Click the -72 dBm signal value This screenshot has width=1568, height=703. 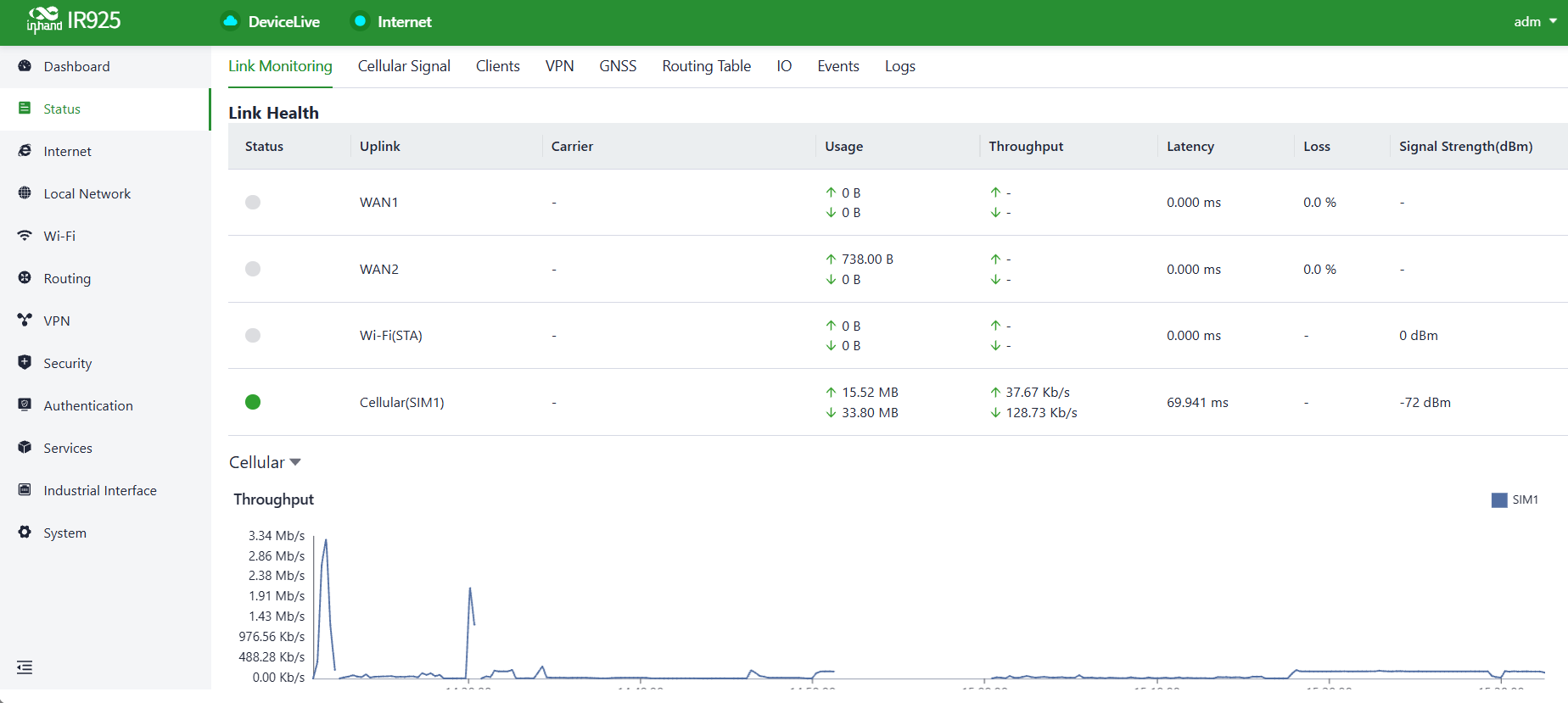1425,402
